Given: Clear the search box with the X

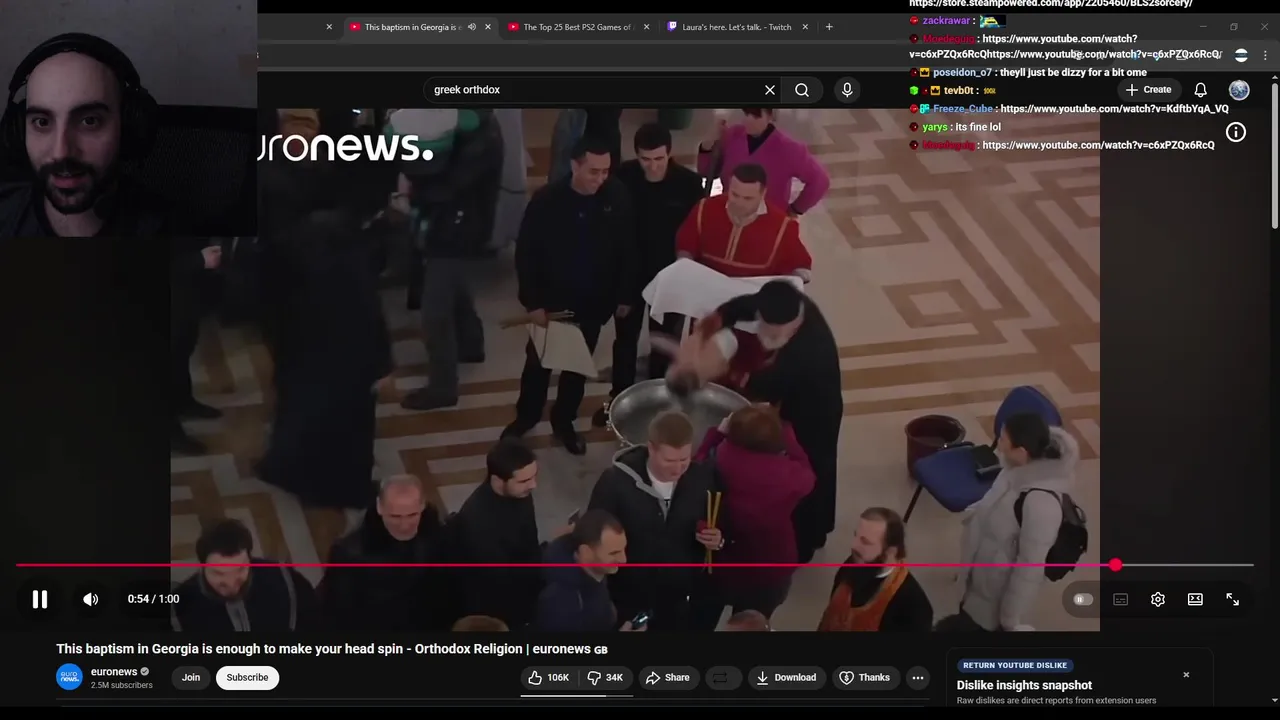Looking at the screenshot, I should tap(770, 90).
